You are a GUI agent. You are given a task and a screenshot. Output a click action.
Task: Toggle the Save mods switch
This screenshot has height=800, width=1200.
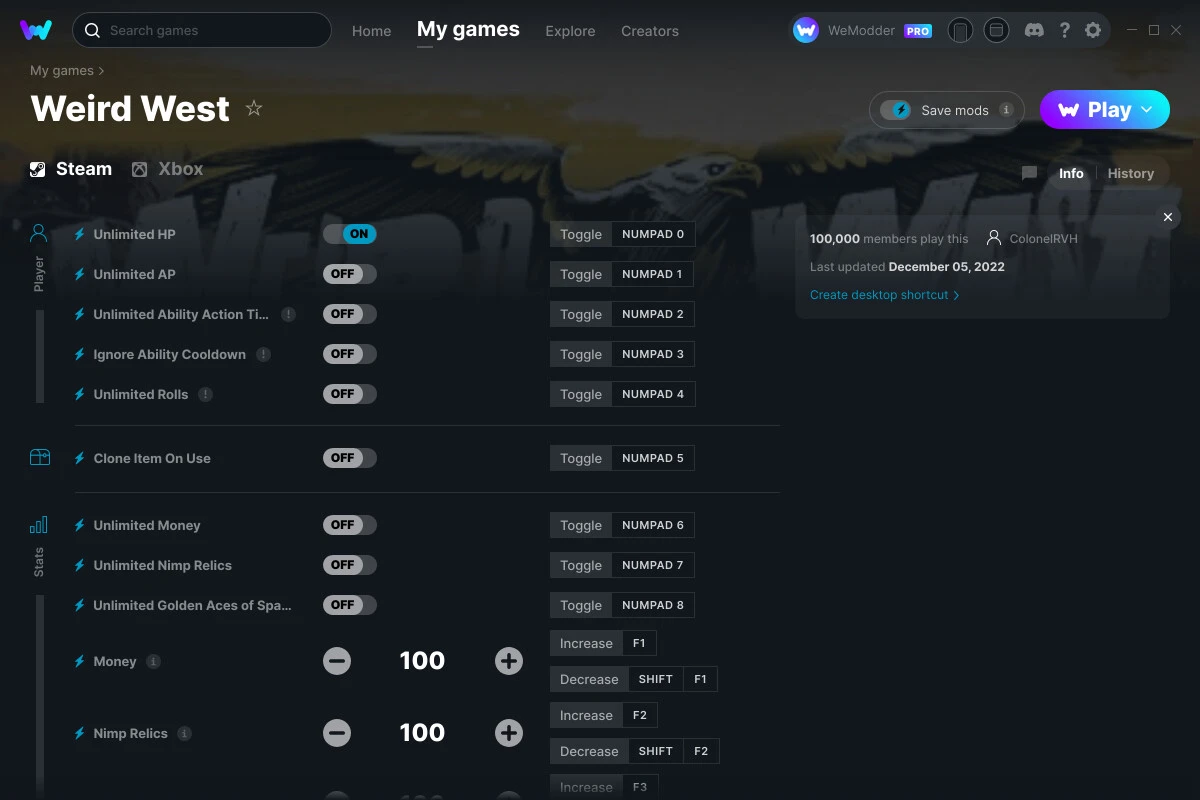[896, 110]
